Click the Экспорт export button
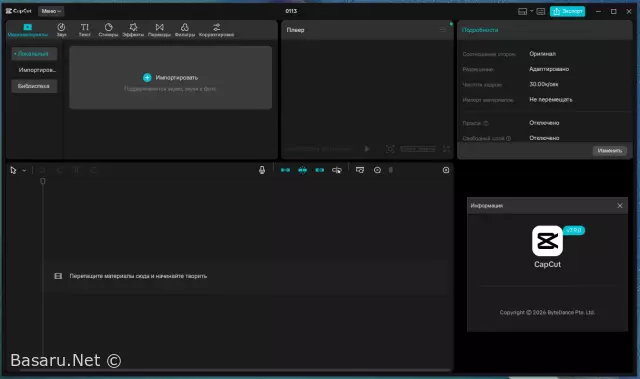Viewport: 640px width, 379px height. pos(567,11)
